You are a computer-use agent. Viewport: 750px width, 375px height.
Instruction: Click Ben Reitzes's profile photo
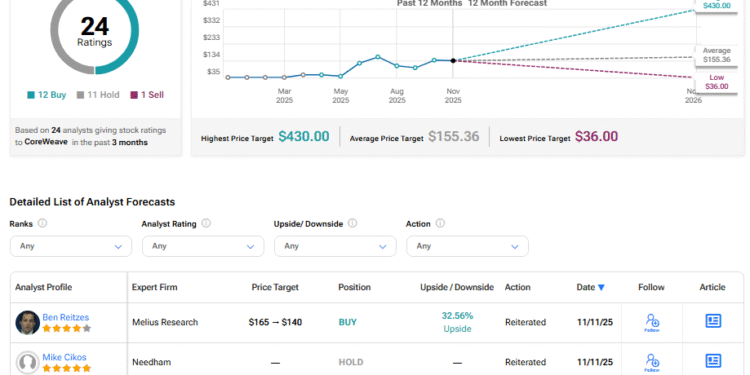[x=27, y=322]
